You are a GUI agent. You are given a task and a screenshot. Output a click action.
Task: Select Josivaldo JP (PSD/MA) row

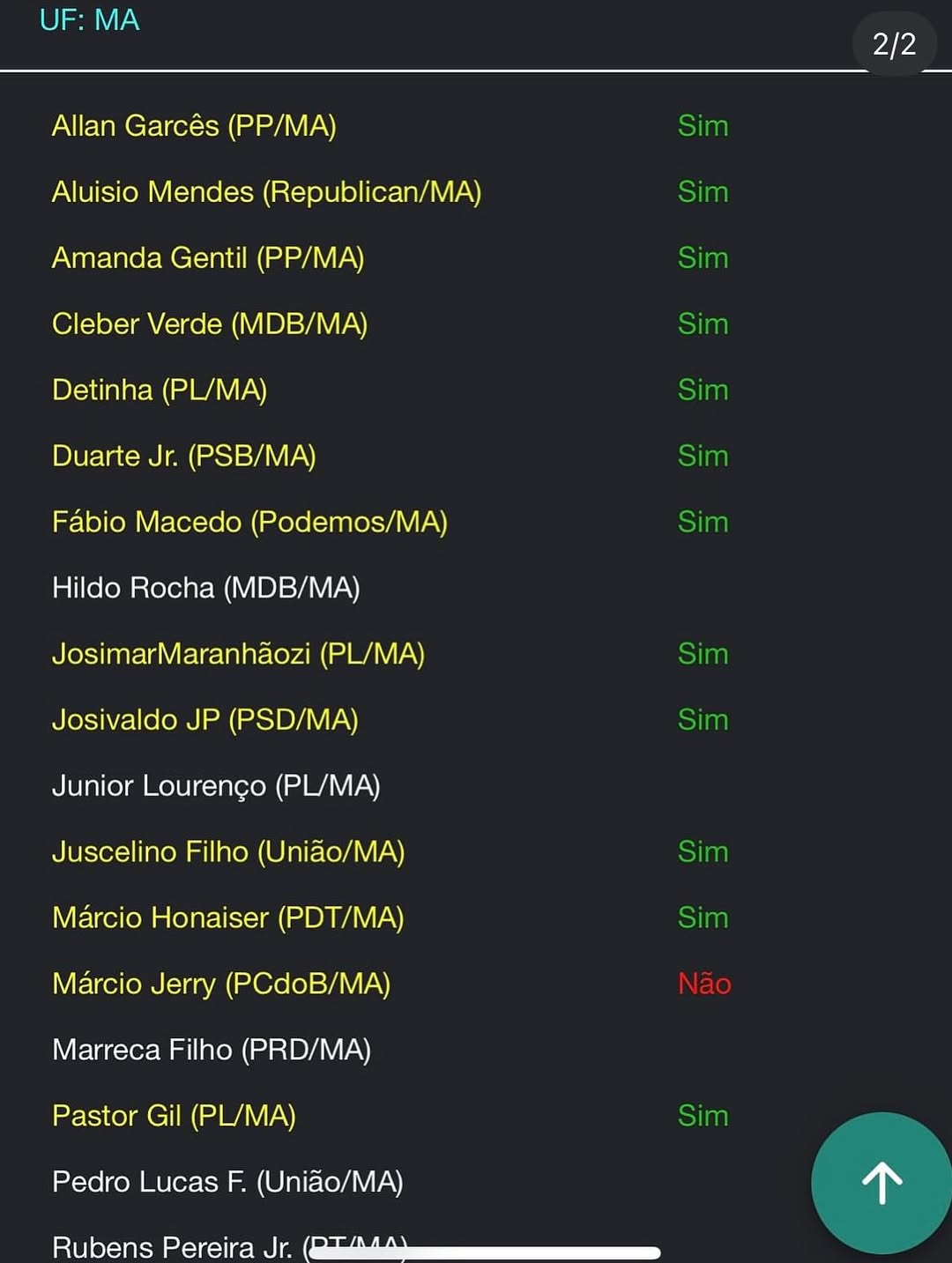pyautogui.click(x=205, y=720)
